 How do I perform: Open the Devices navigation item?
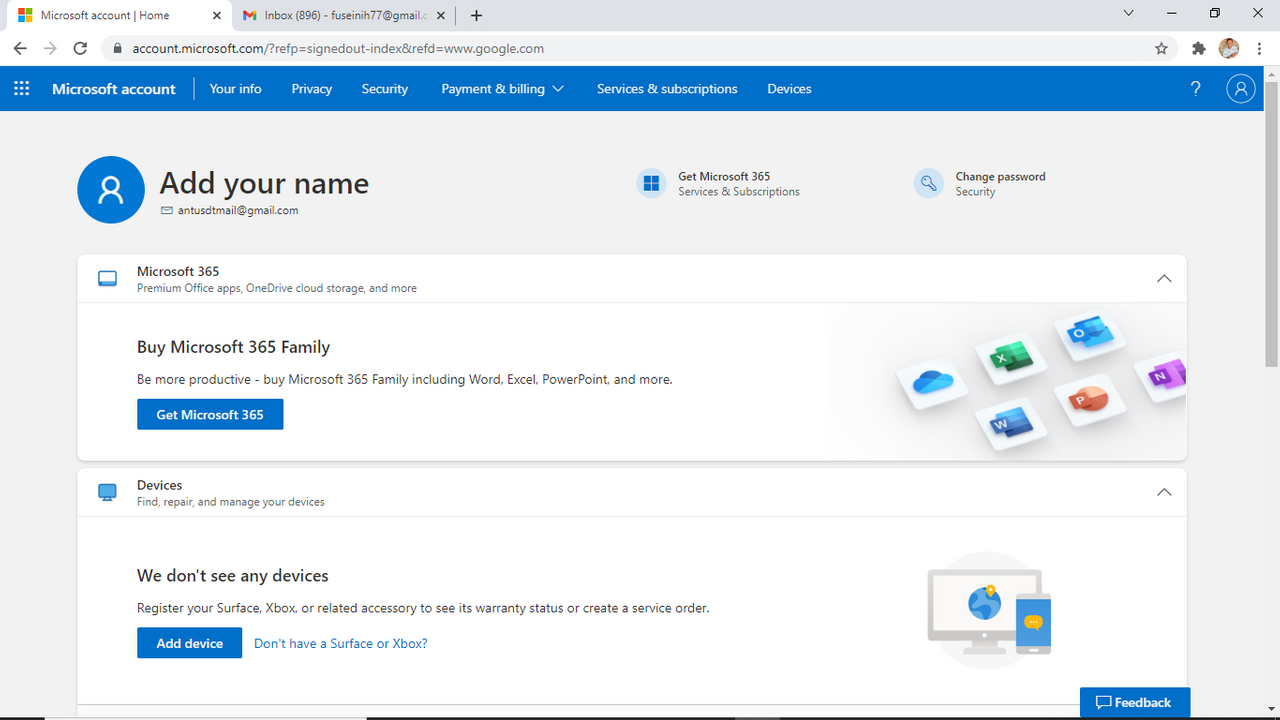(x=789, y=89)
